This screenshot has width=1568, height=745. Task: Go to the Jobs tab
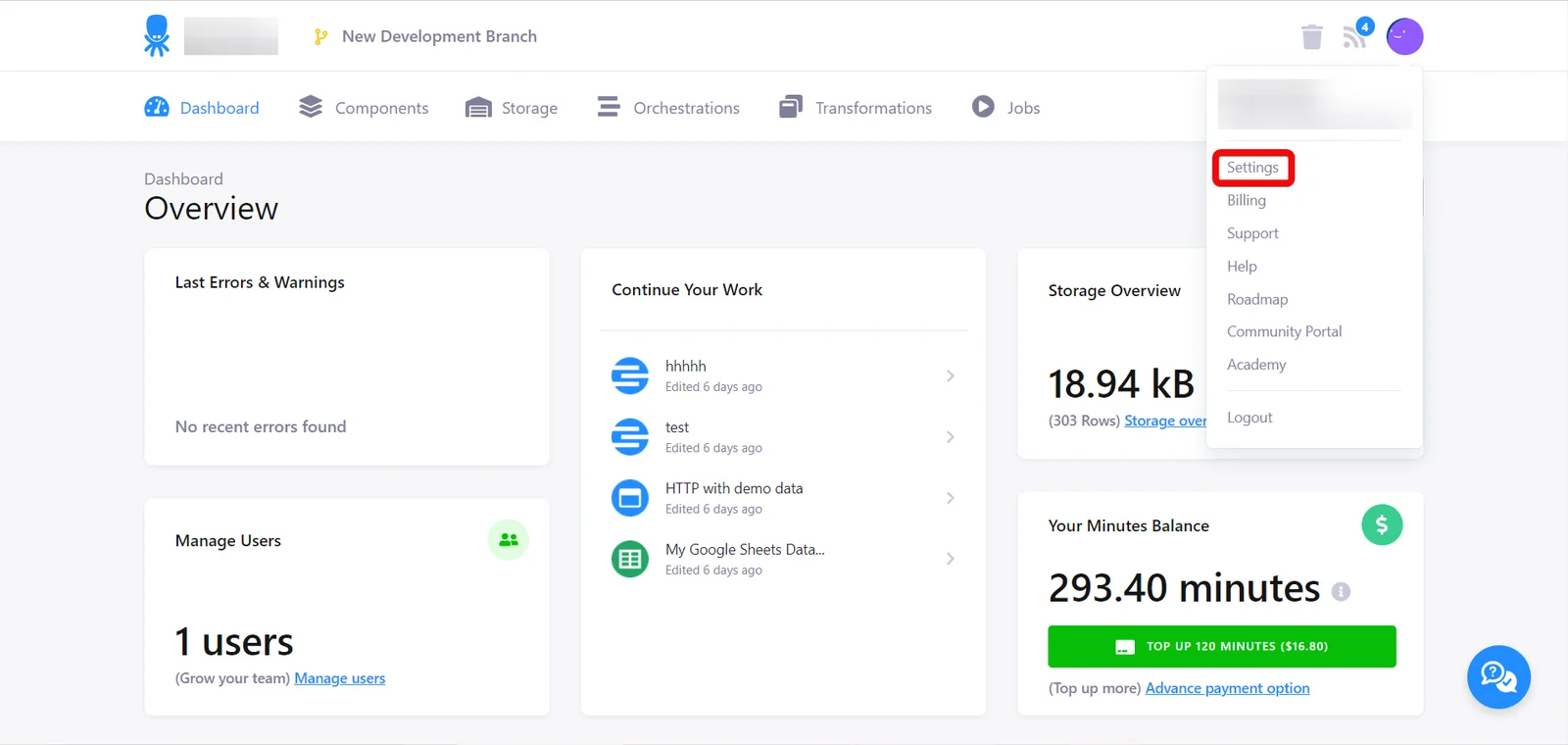(x=1006, y=108)
